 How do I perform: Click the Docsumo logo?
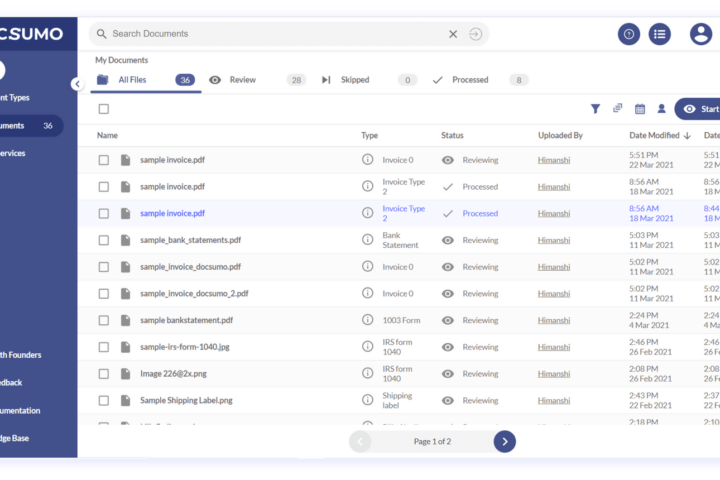(x=31, y=34)
